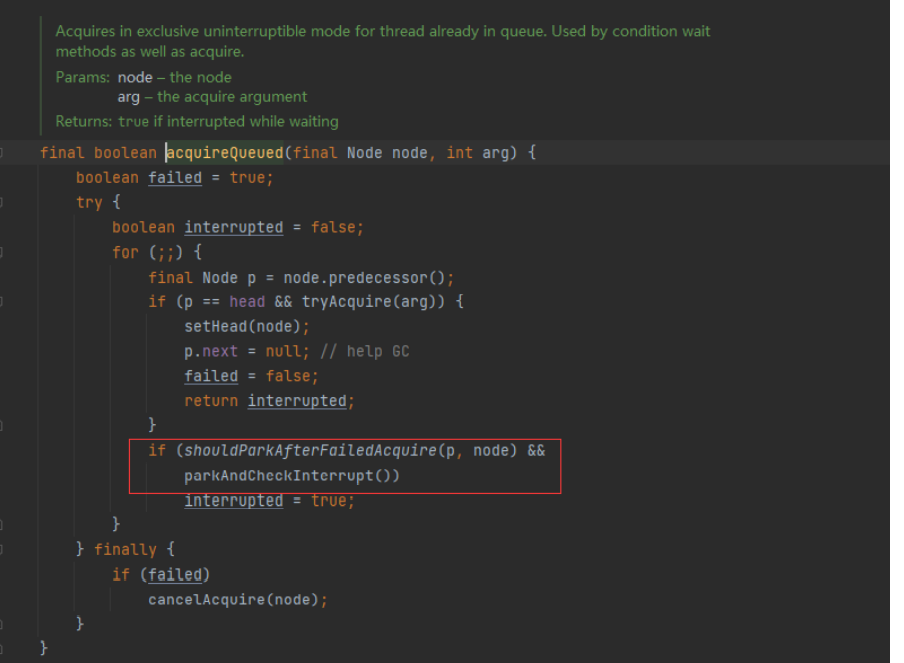Click 'failed' in 'failed = false;'
Viewport: 904px width, 663px height.
[x=211, y=376]
